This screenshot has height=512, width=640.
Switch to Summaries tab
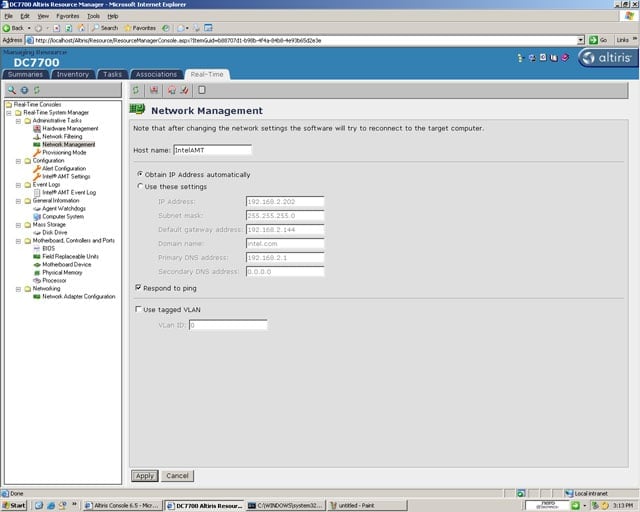(x=25, y=74)
